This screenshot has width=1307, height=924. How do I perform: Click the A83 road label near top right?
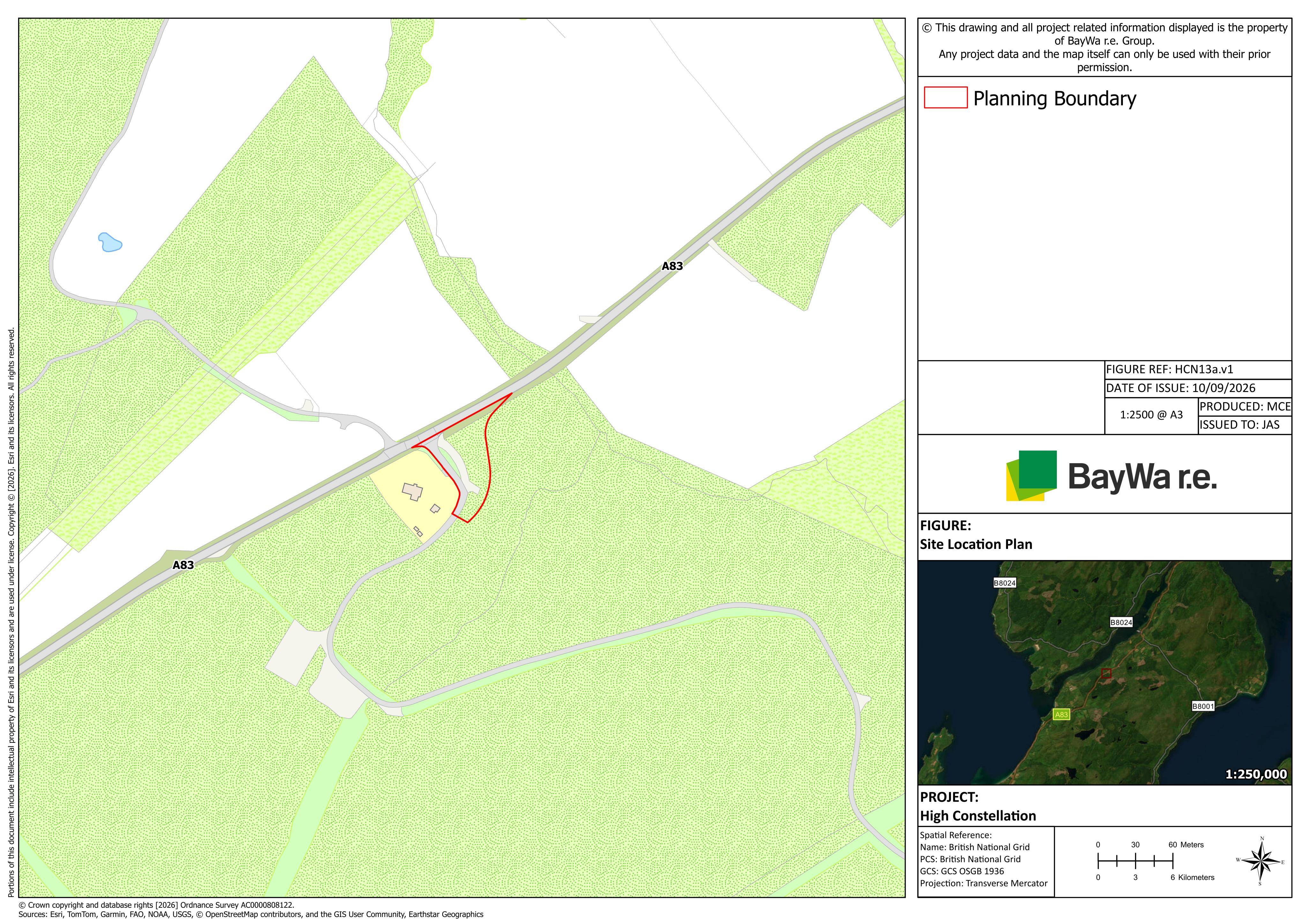click(x=672, y=266)
